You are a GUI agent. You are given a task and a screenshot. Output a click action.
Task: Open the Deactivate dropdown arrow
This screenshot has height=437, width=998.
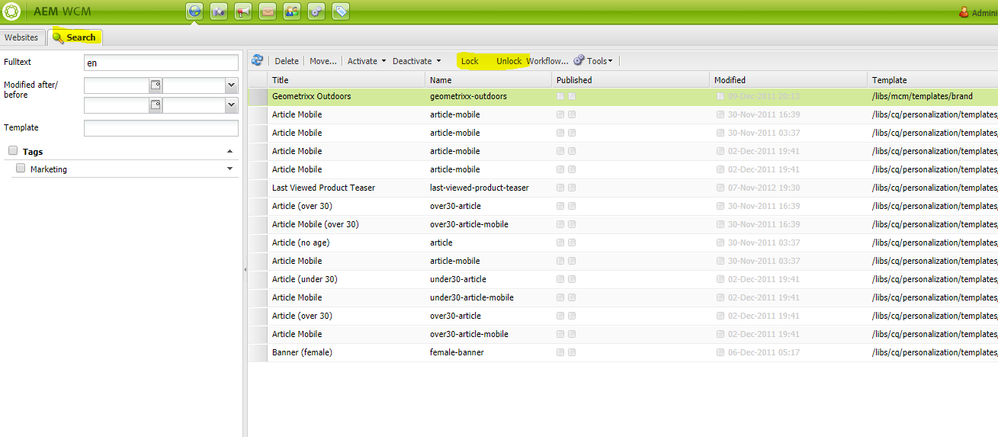(439, 61)
